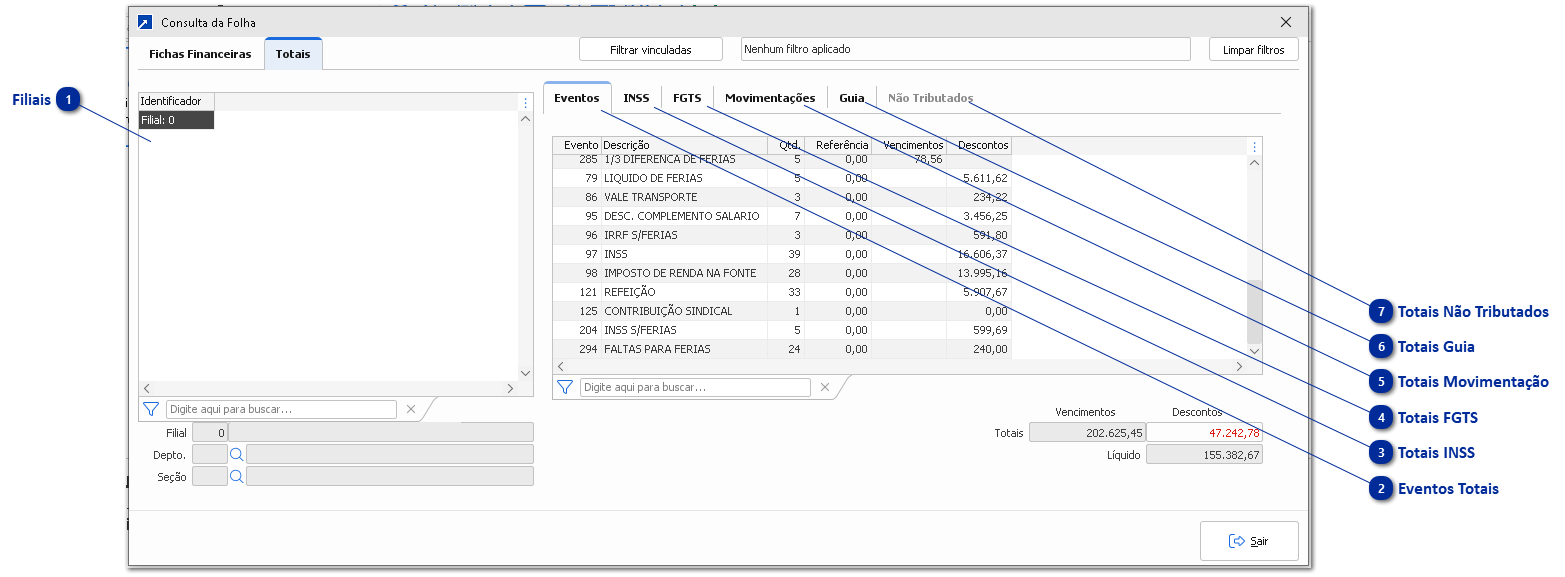The image size is (1565, 577).
Task: Sort by the Qtd. column header
Action: point(785,145)
